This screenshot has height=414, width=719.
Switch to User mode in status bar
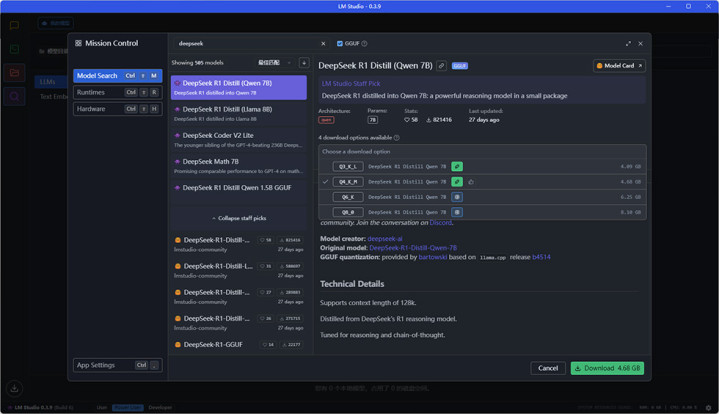pos(102,407)
